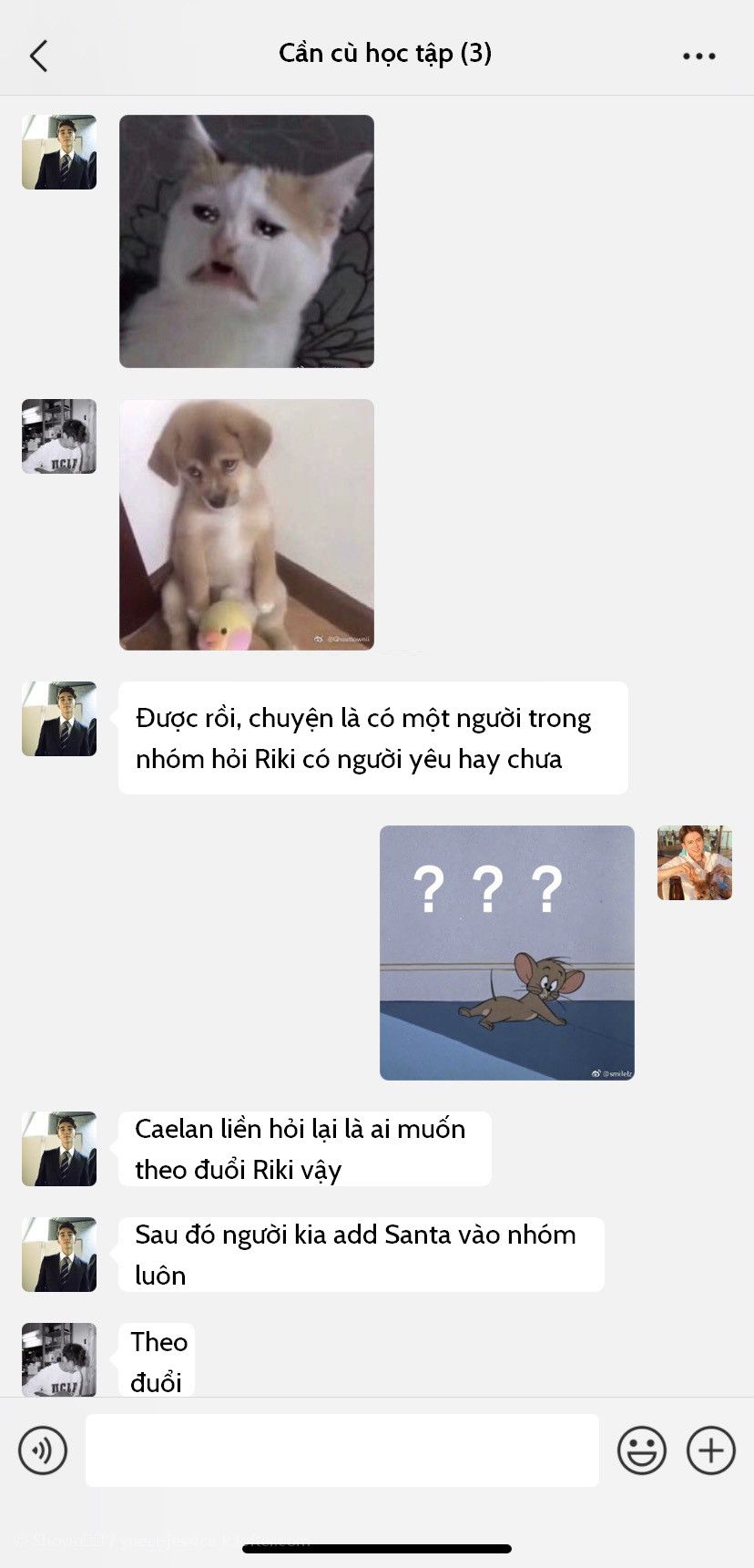Tap the suit-man avatar beside the cat image
Image resolution: width=754 pixels, height=1568 pixels.
59,152
